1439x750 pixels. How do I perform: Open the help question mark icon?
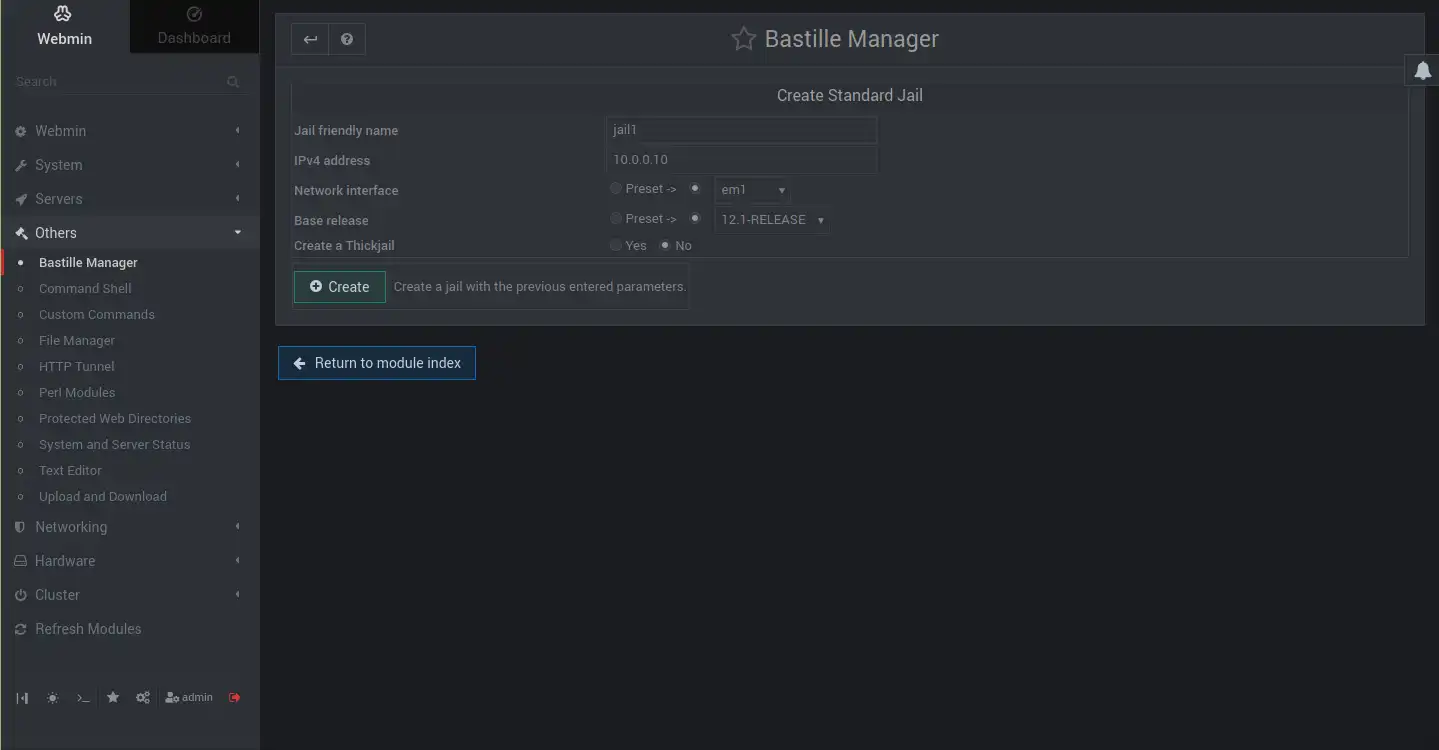pos(347,39)
